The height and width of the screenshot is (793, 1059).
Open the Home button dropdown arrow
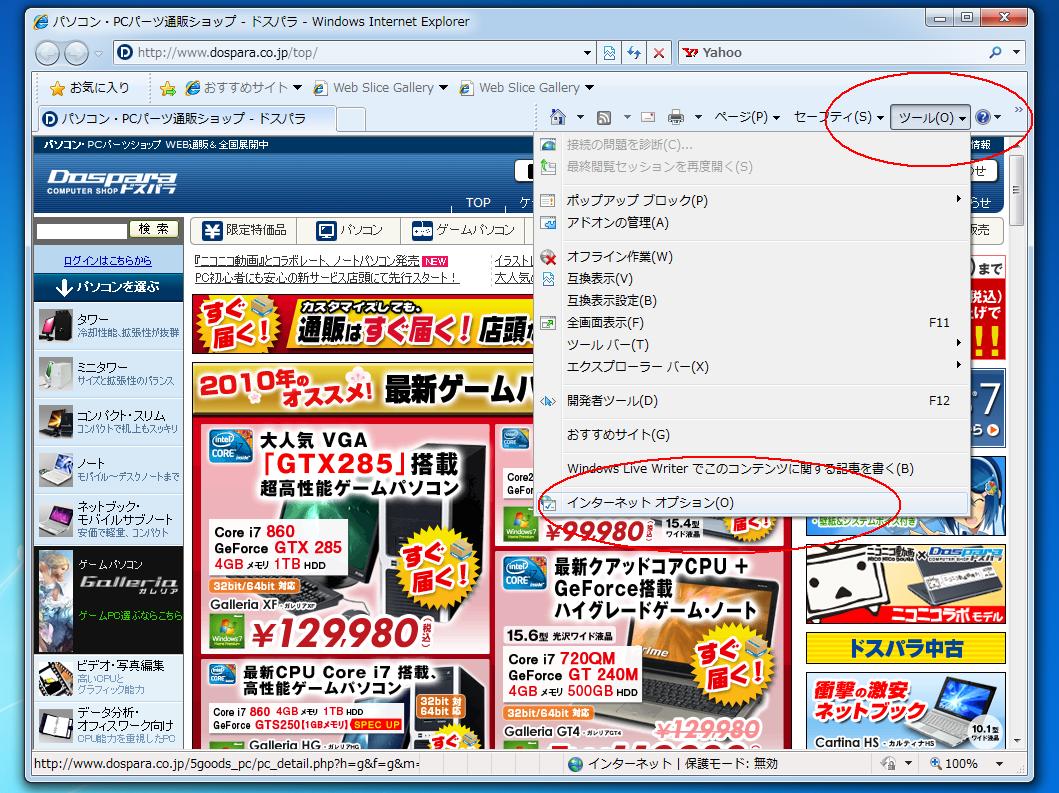pos(580,118)
